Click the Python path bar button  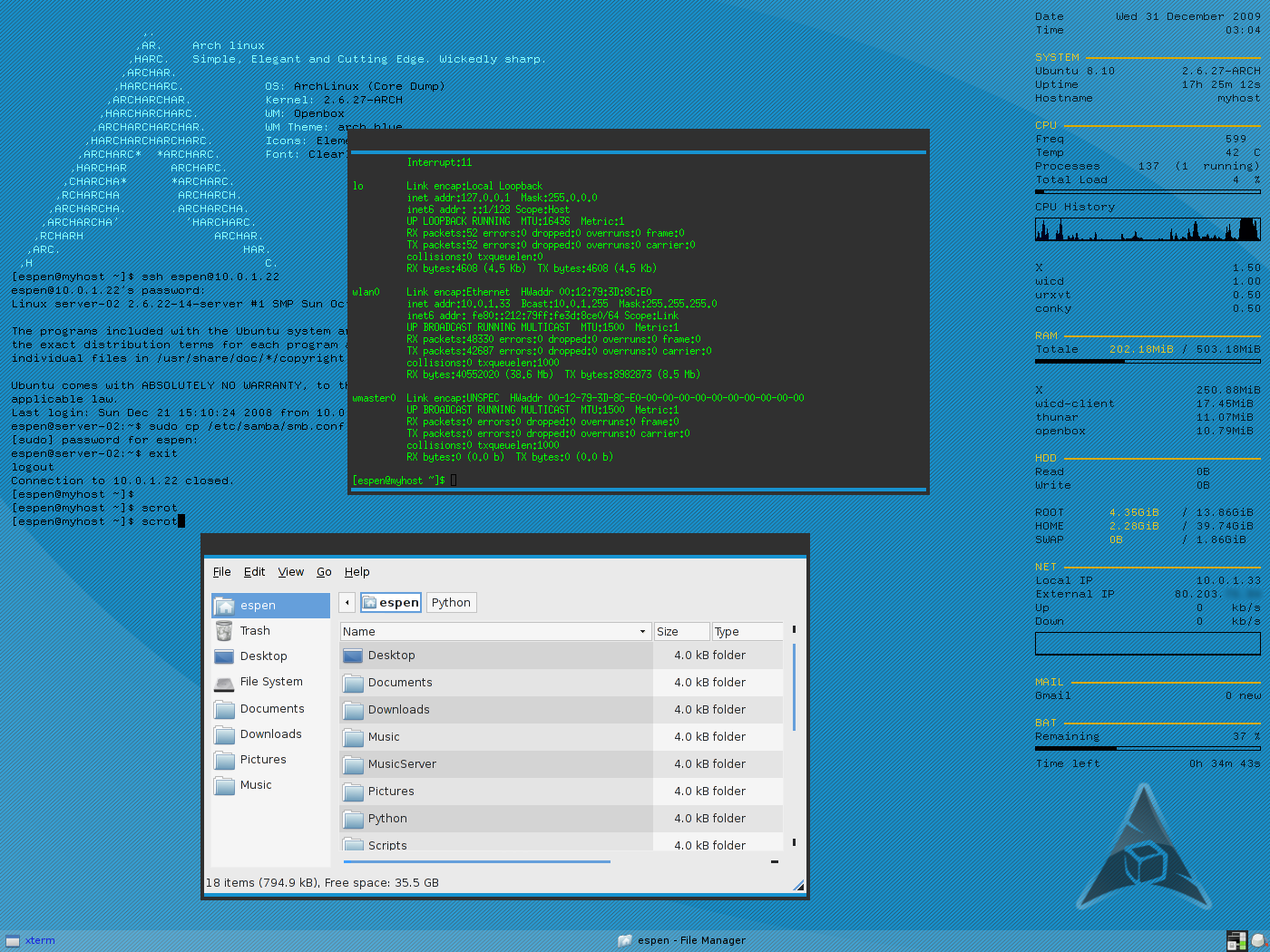[x=451, y=603]
